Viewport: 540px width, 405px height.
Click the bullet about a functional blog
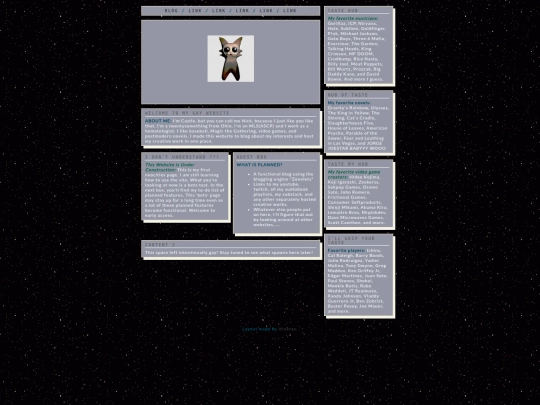pyautogui.click(x=283, y=176)
